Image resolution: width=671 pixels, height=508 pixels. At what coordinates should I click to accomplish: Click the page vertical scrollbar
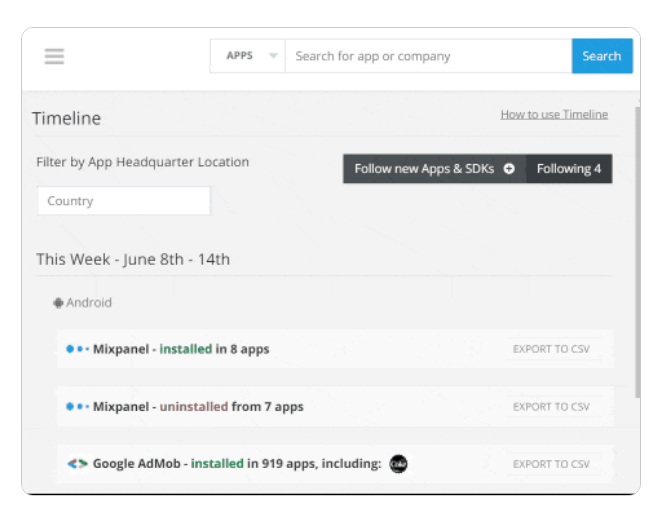pos(637,250)
